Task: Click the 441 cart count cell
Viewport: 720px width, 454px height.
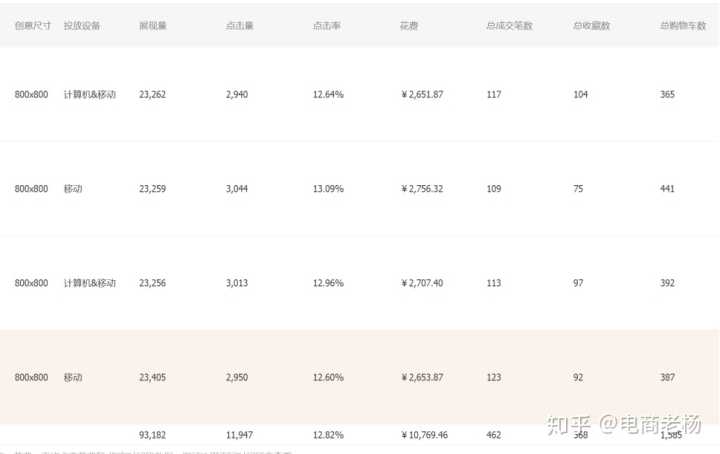Action: [668, 189]
